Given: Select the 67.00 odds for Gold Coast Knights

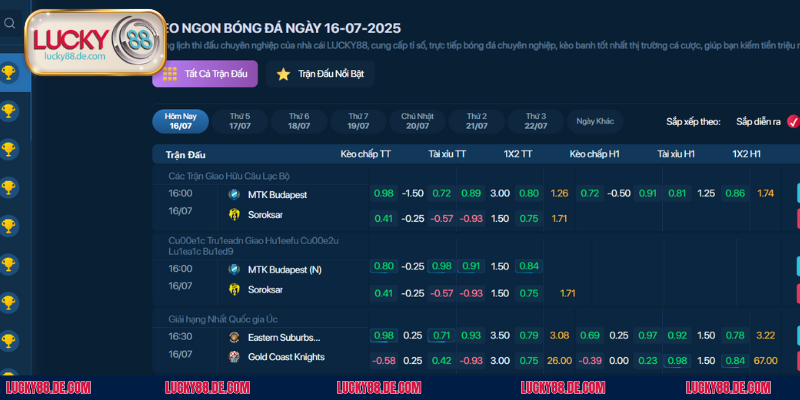Looking at the screenshot, I should click(767, 360).
